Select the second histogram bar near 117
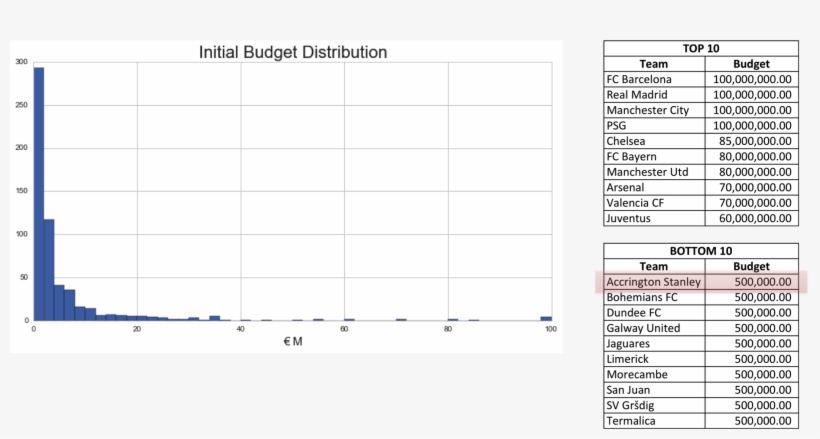820x439 pixels. [x=49, y=269]
